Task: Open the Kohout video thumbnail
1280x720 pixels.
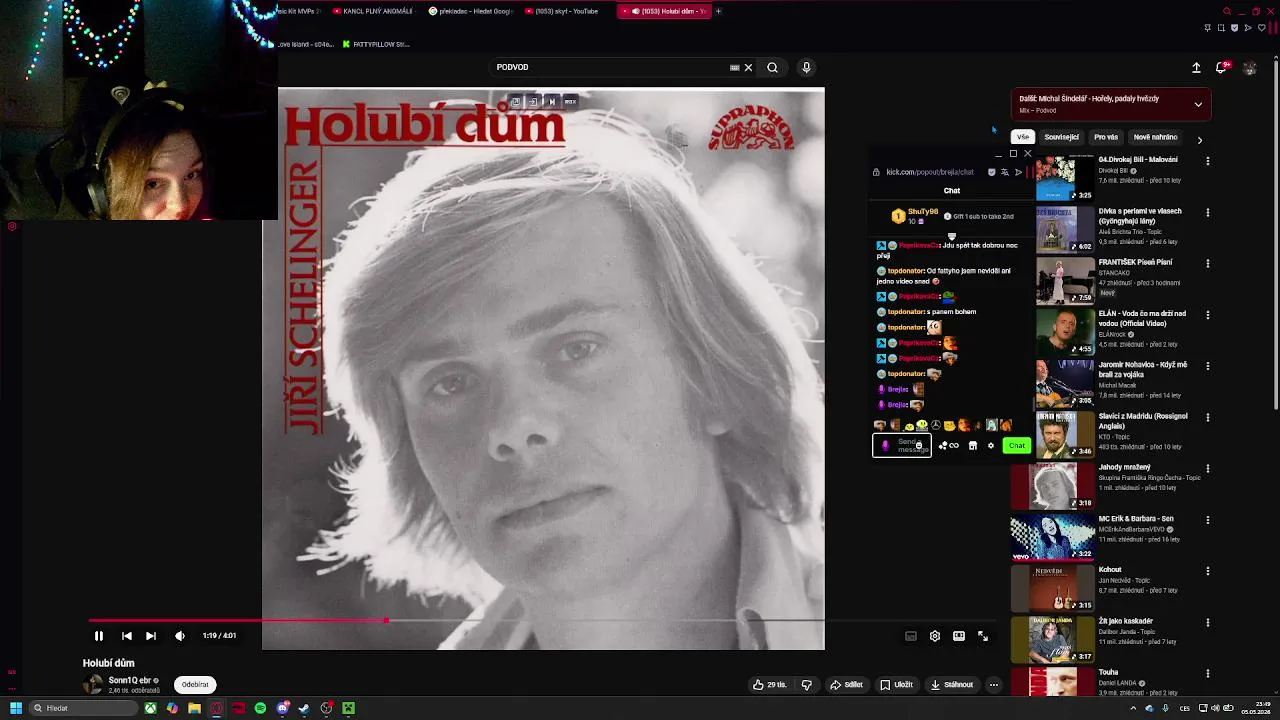Action: pos(1052,588)
